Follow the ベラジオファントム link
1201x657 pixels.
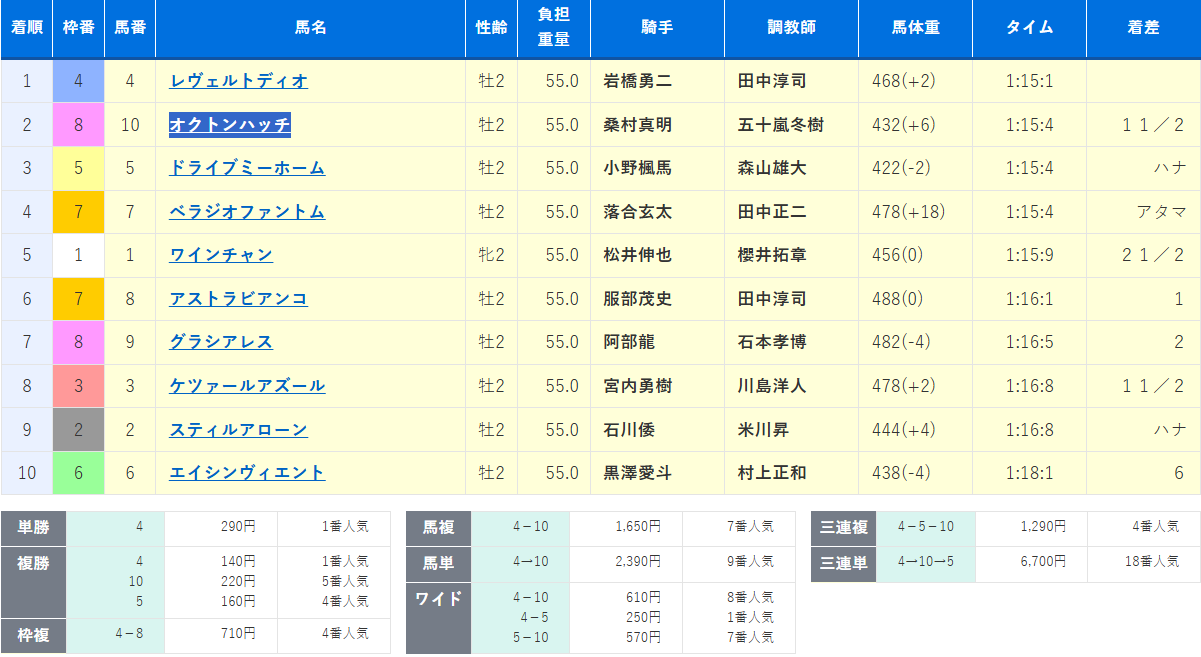tap(247, 212)
